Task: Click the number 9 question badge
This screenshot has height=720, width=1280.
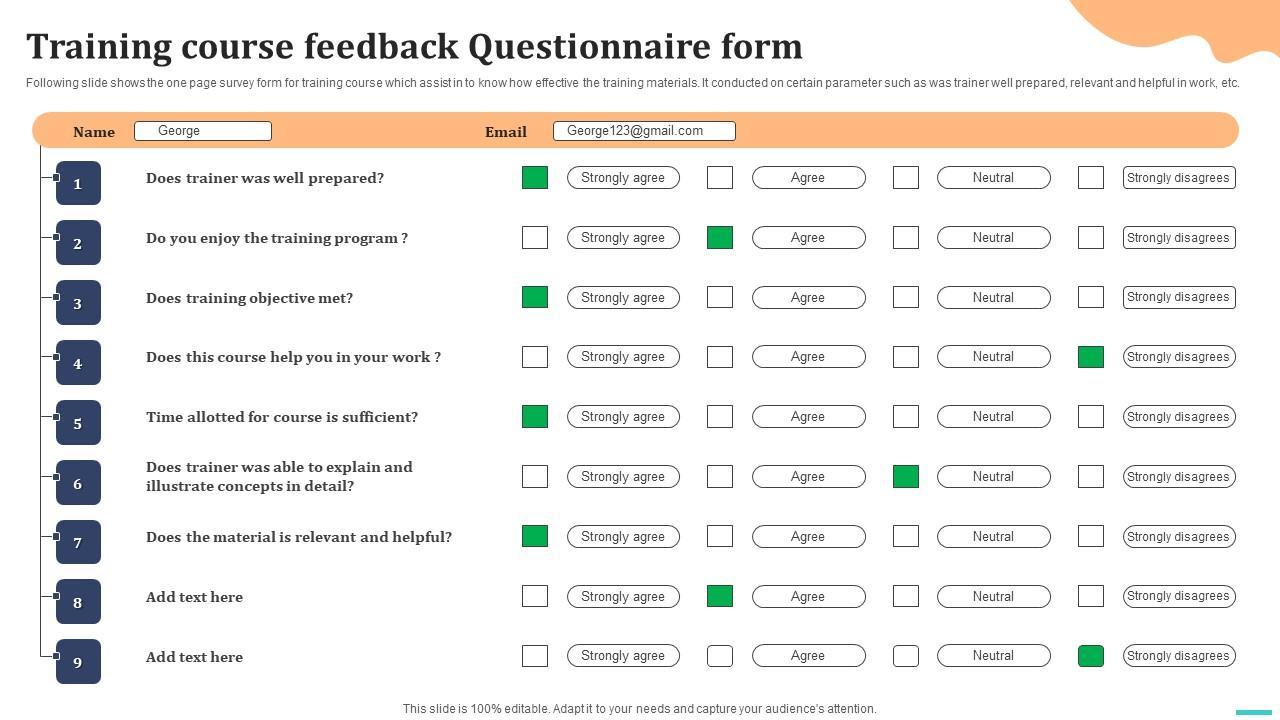Action: [78, 662]
